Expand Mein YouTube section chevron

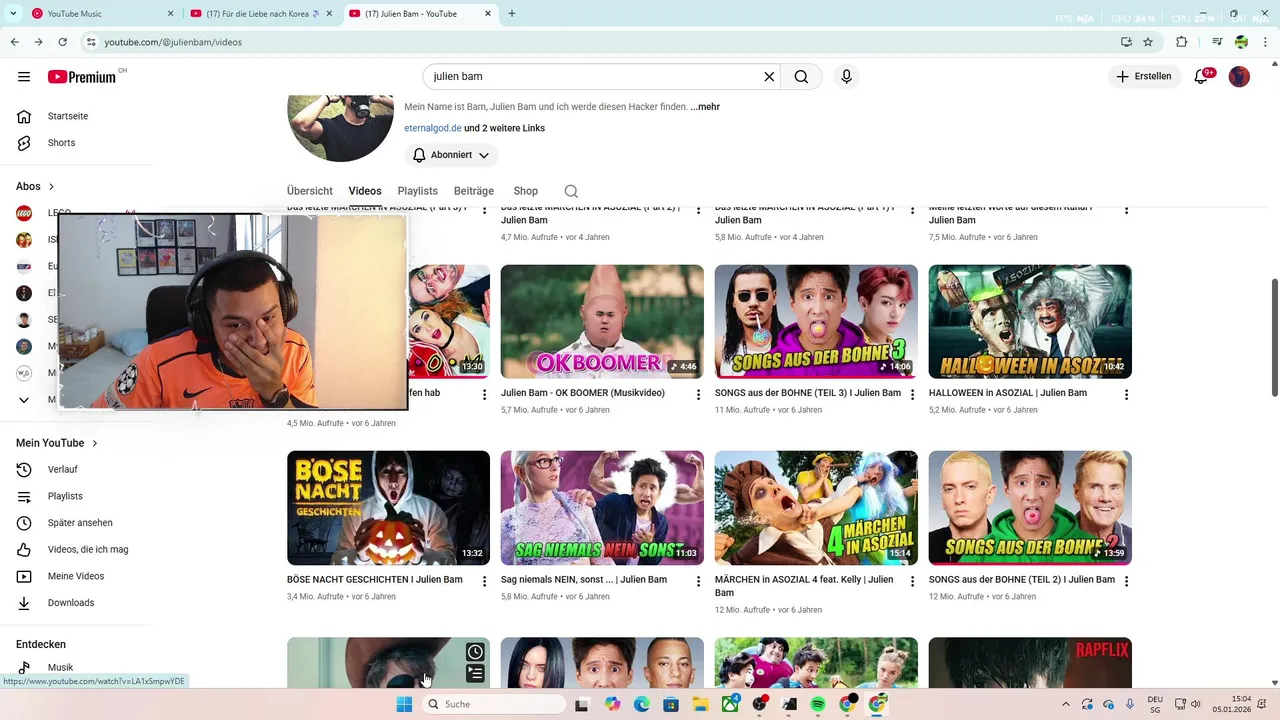click(95, 443)
